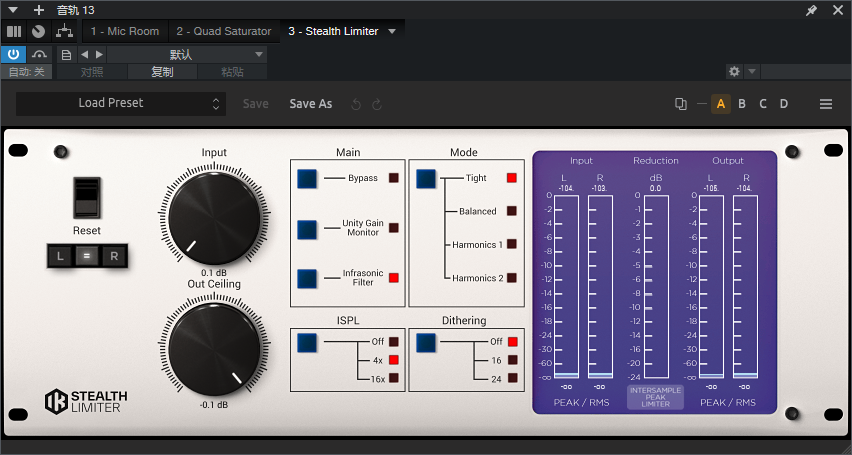Click the Dithering selector blue button
The width and height of the screenshot is (852, 455).
point(426,342)
